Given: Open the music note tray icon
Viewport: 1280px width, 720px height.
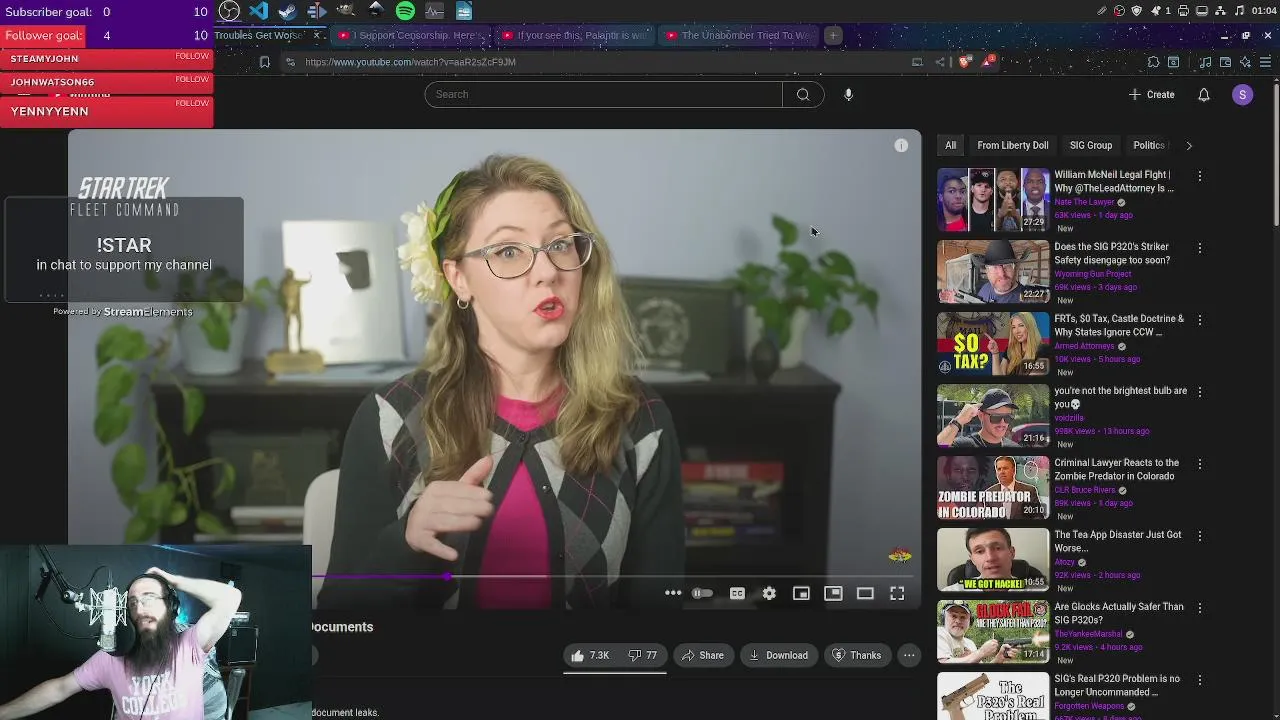Looking at the screenshot, I should [x=1240, y=11].
